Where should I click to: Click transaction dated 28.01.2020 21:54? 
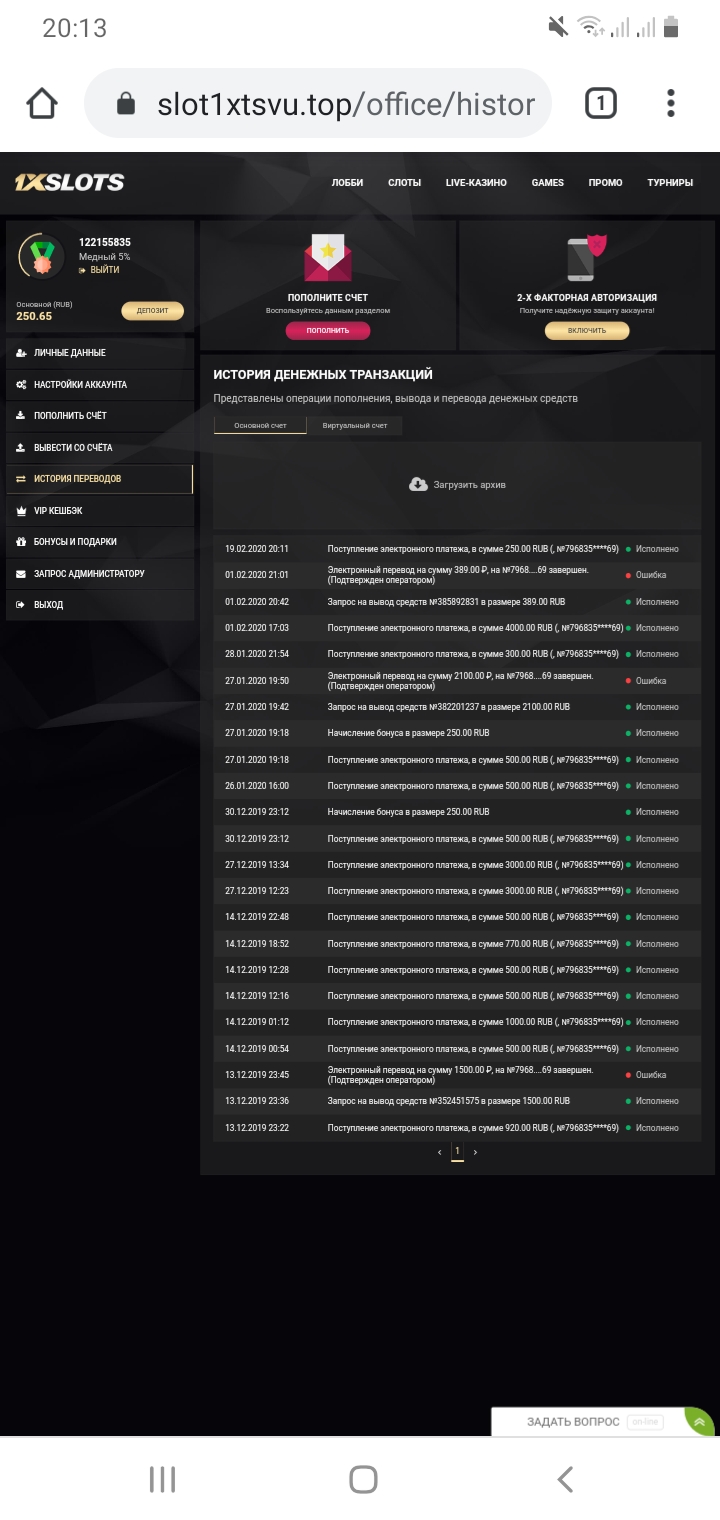click(457, 654)
